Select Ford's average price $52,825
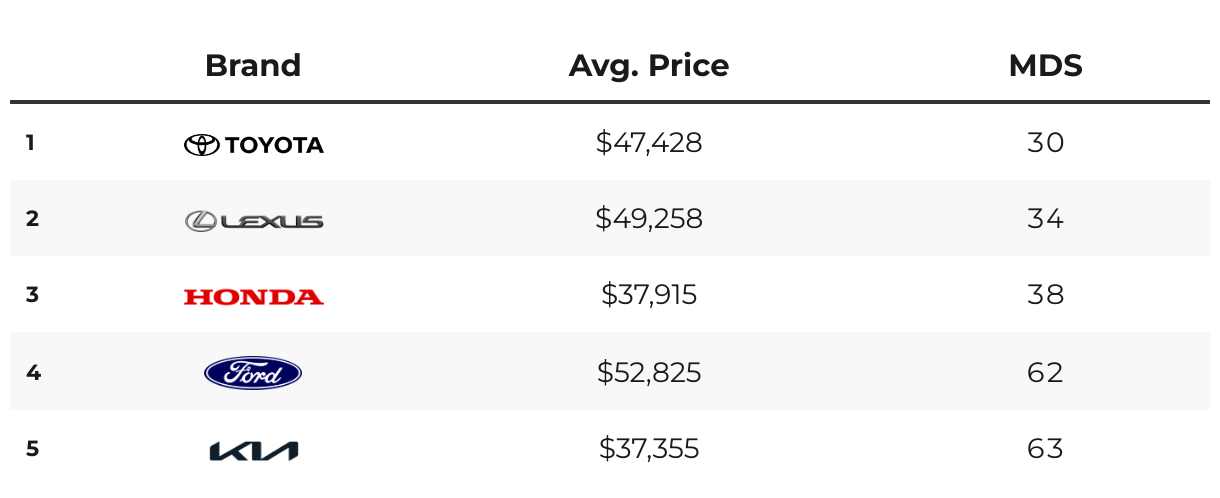The height and width of the screenshot is (498, 1220). tap(649, 373)
